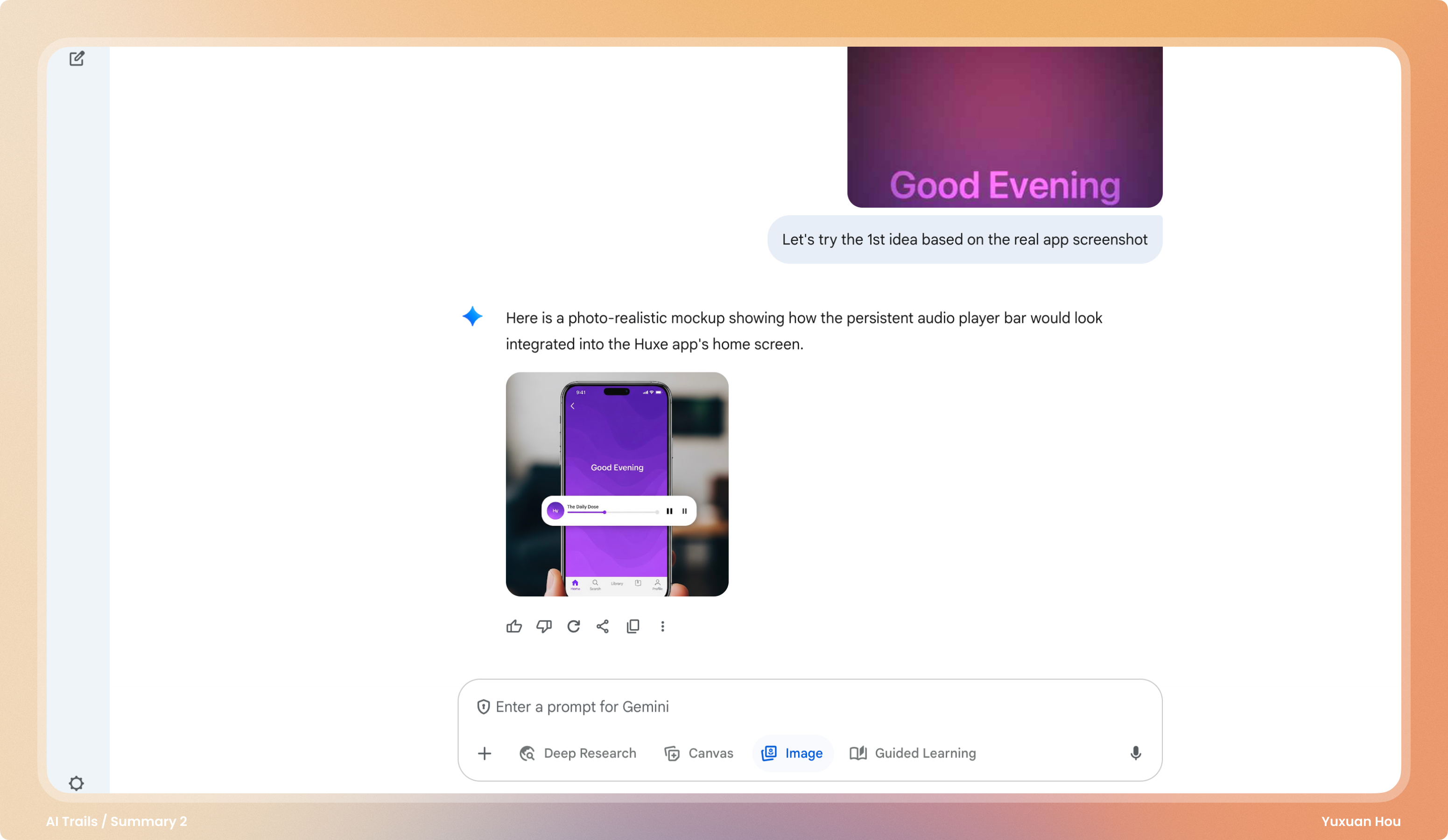This screenshot has width=1448, height=840.
Task: Open the uploaded Good Evening screenshot
Action: coord(1005,126)
